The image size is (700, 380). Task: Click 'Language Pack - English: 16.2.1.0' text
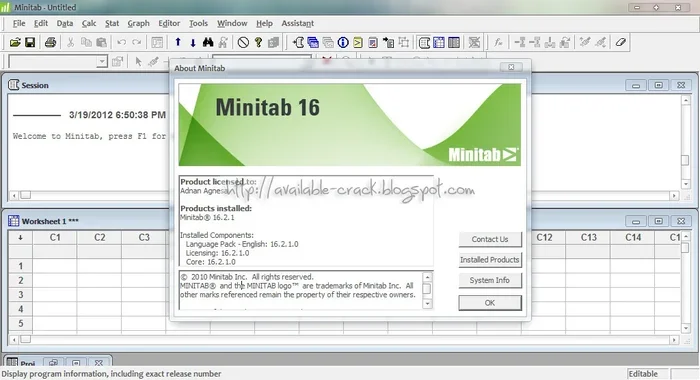click(242, 244)
